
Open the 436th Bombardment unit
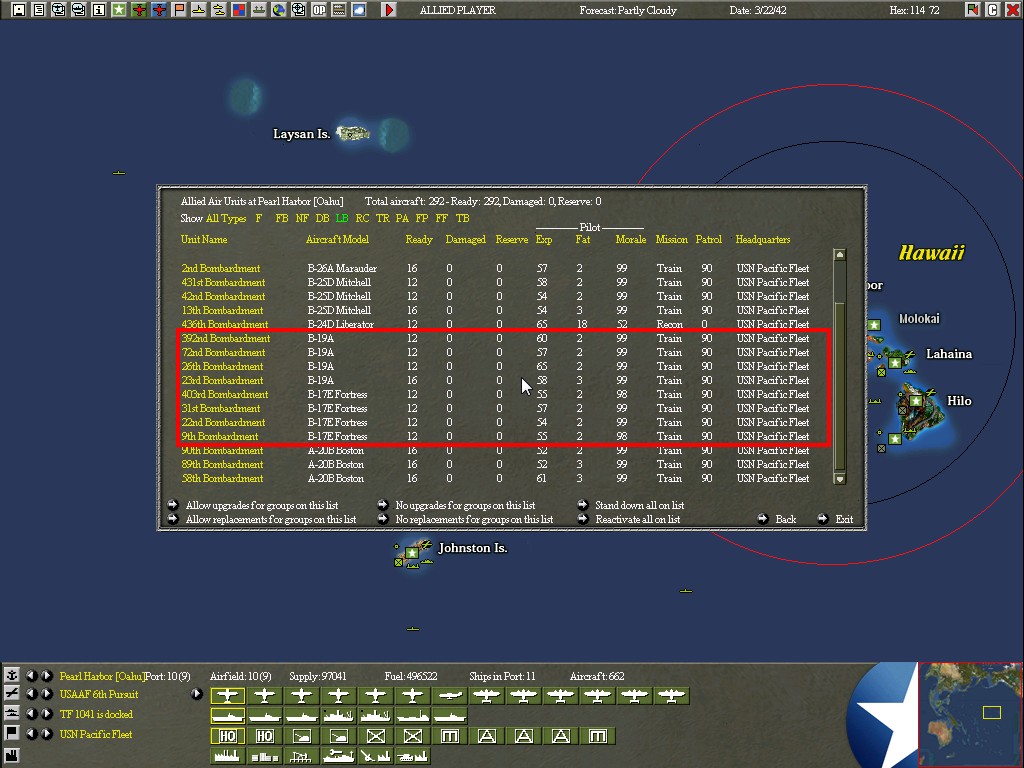pyautogui.click(x=225, y=325)
